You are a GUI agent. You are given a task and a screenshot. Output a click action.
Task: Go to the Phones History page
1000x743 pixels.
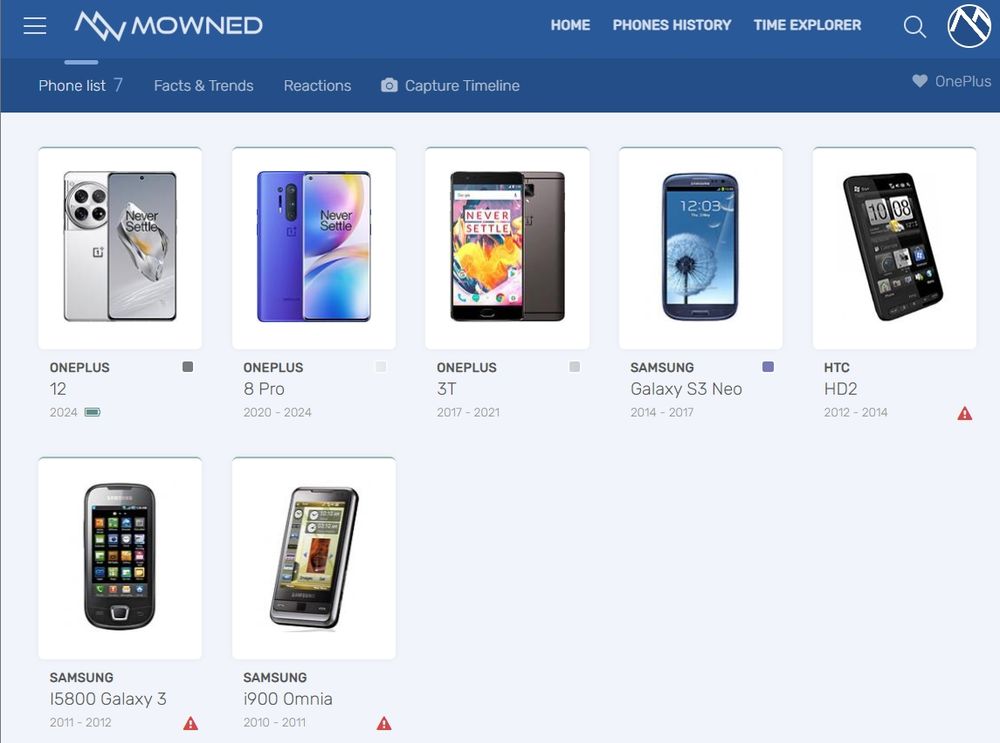coord(672,25)
